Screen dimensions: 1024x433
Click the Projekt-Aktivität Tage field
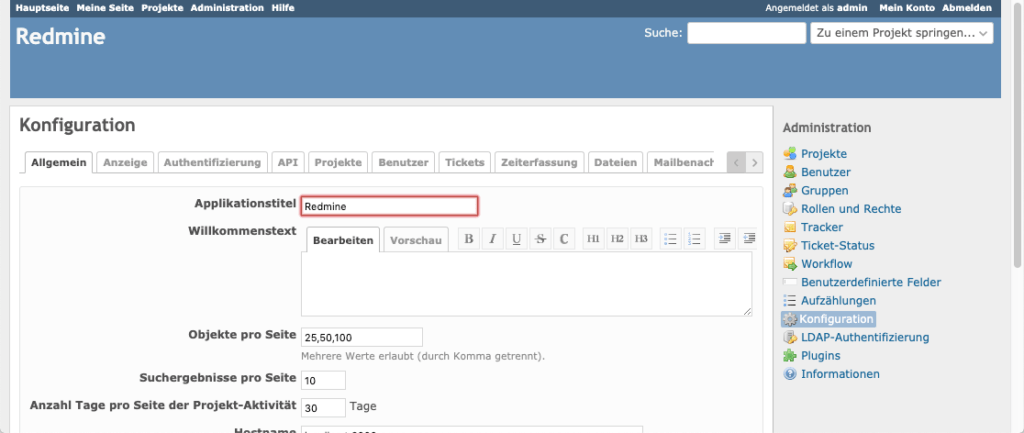point(323,408)
